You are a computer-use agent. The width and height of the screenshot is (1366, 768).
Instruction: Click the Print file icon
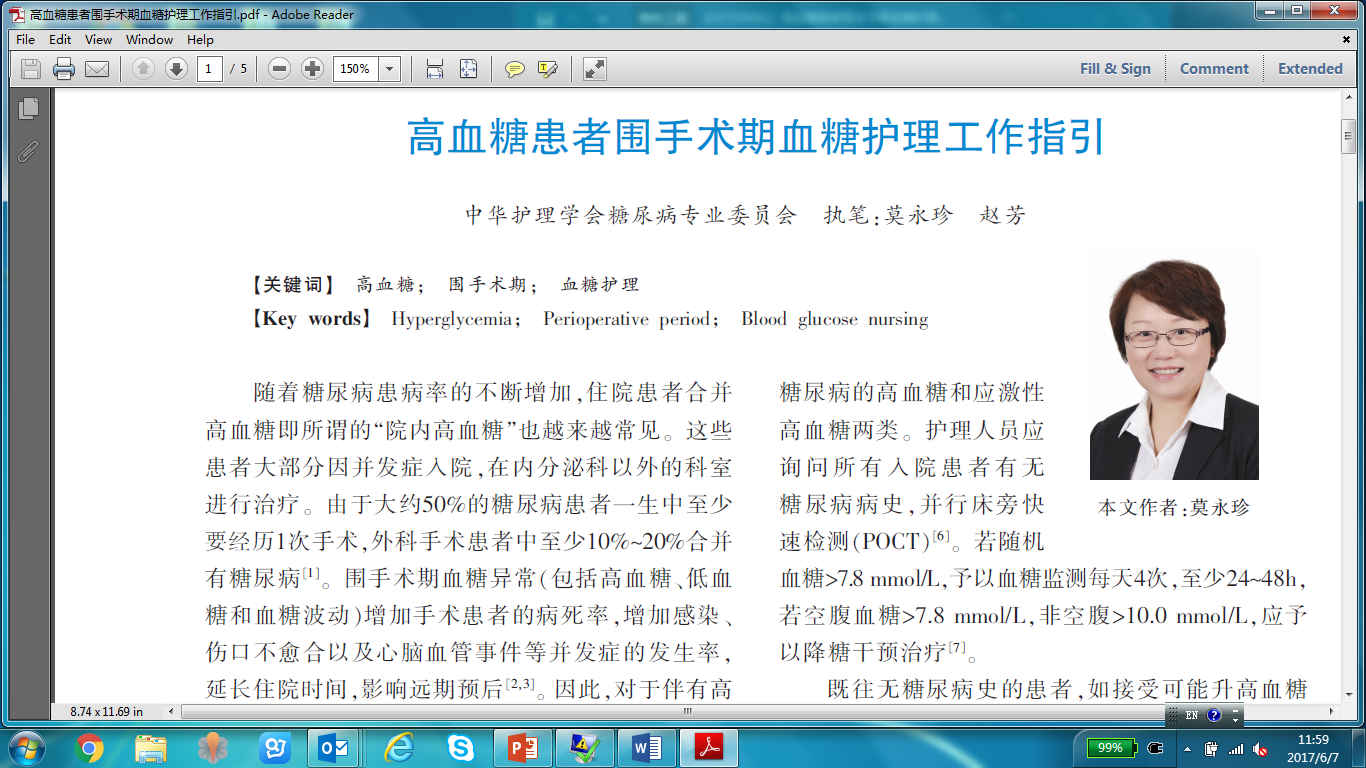coord(64,69)
